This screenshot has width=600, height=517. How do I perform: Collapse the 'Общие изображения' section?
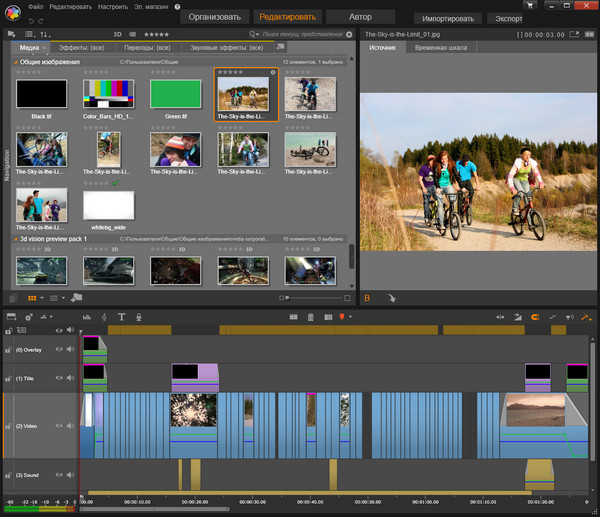[16, 62]
